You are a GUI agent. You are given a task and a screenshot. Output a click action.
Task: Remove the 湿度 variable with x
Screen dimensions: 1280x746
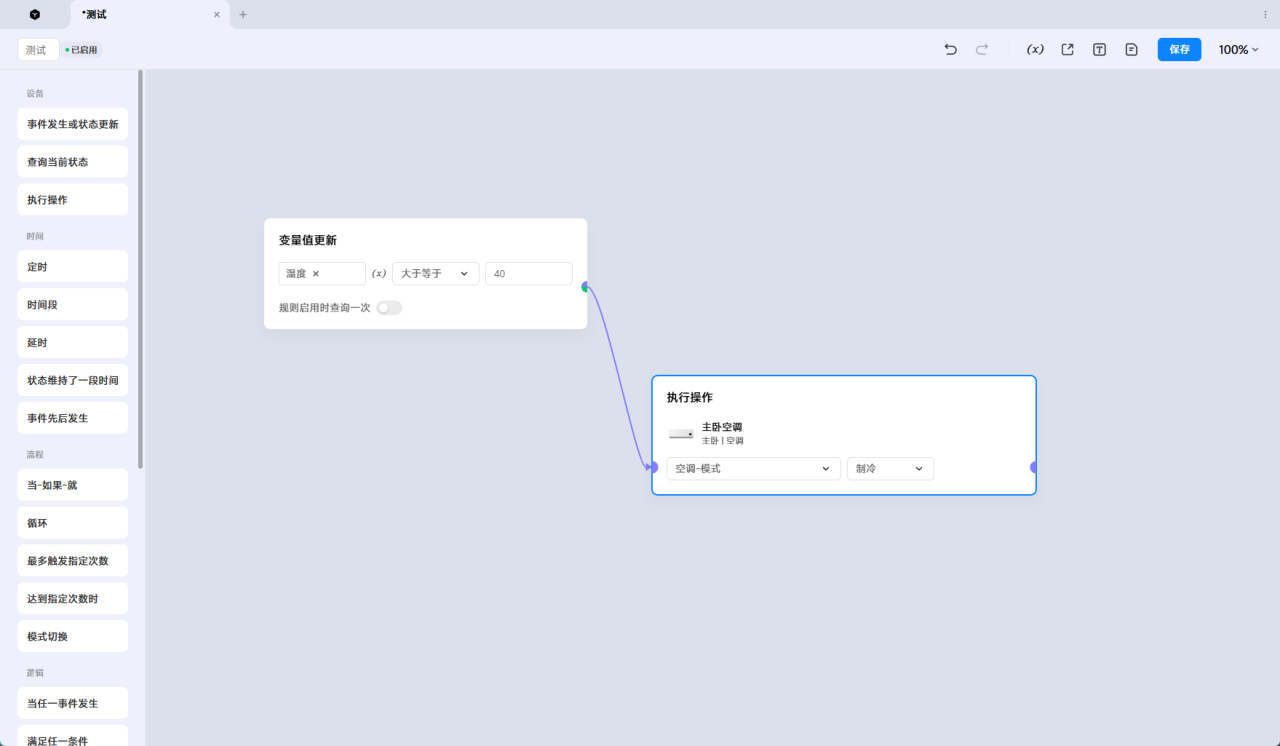[316, 274]
